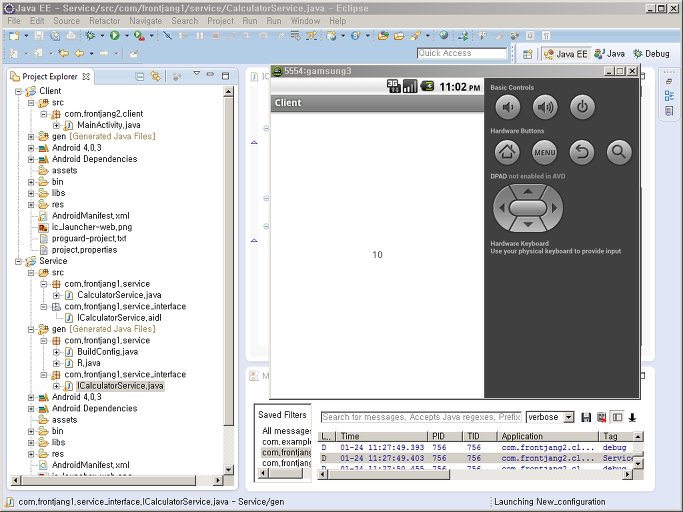683x512 pixels.
Task: Click Clear Log icon in LogCat
Action: pos(602,417)
